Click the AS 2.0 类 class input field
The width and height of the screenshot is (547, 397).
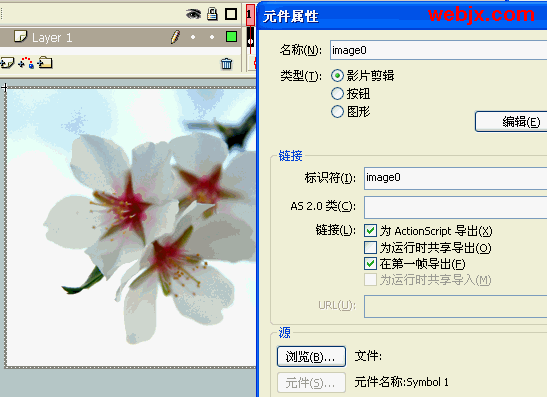(456, 207)
